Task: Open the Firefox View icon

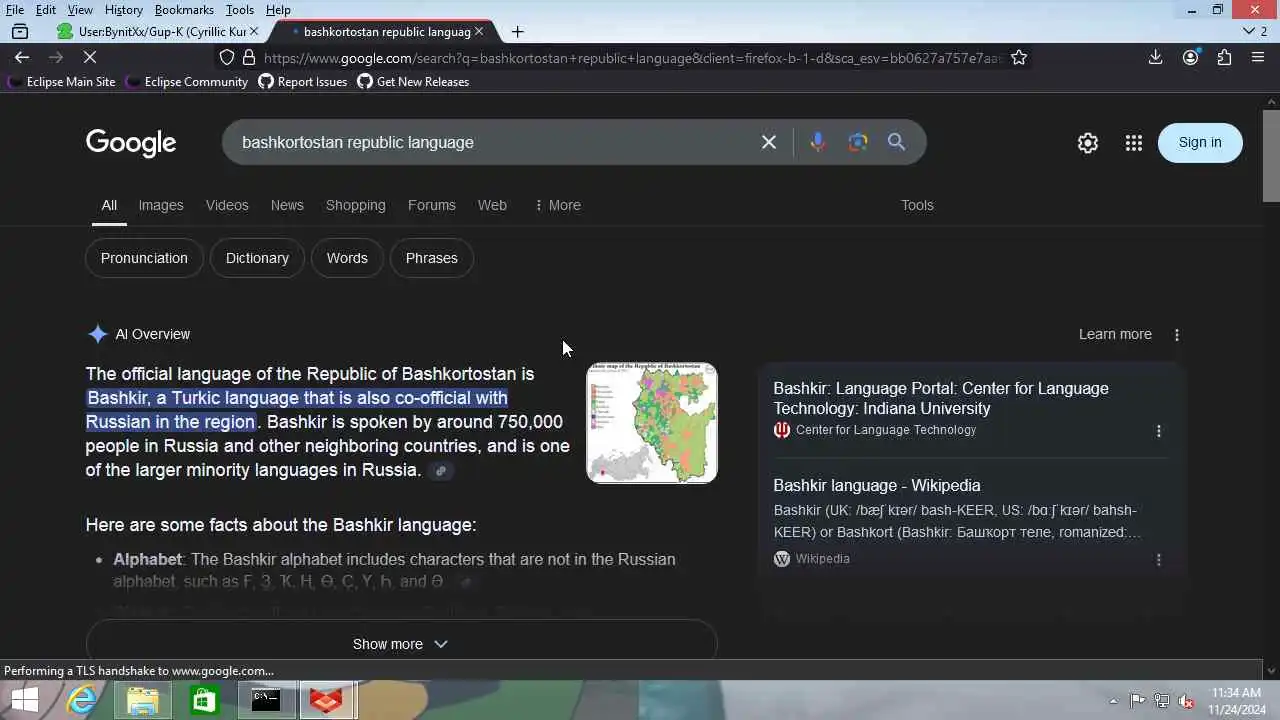Action: 20,31
